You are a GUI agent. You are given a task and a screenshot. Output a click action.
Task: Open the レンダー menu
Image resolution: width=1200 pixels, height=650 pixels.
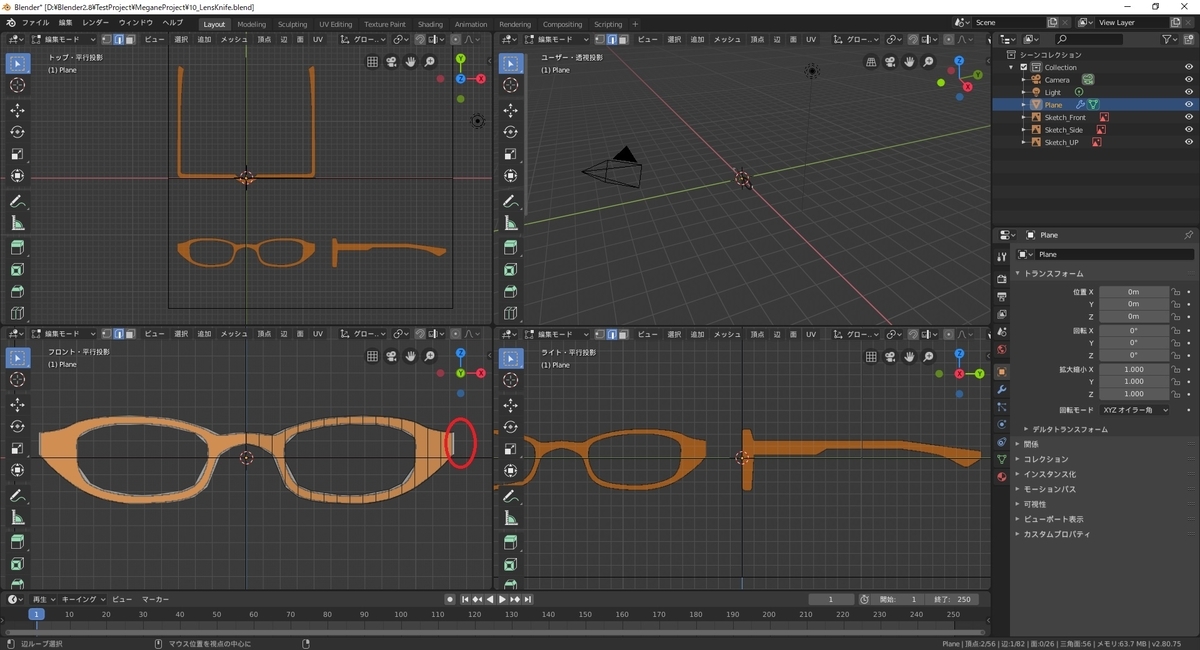coord(96,23)
